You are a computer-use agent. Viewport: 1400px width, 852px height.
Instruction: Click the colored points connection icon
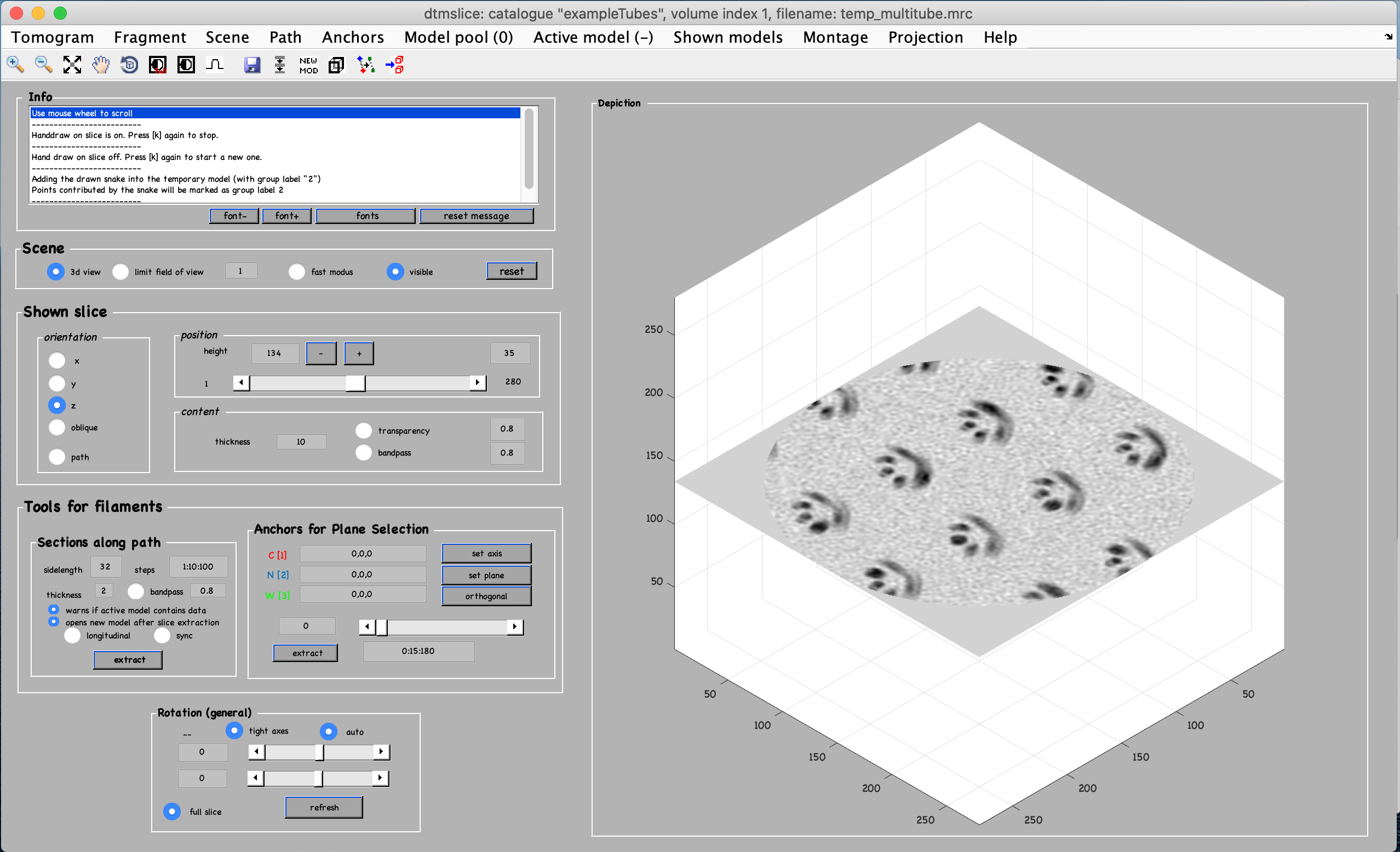[x=366, y=65]
